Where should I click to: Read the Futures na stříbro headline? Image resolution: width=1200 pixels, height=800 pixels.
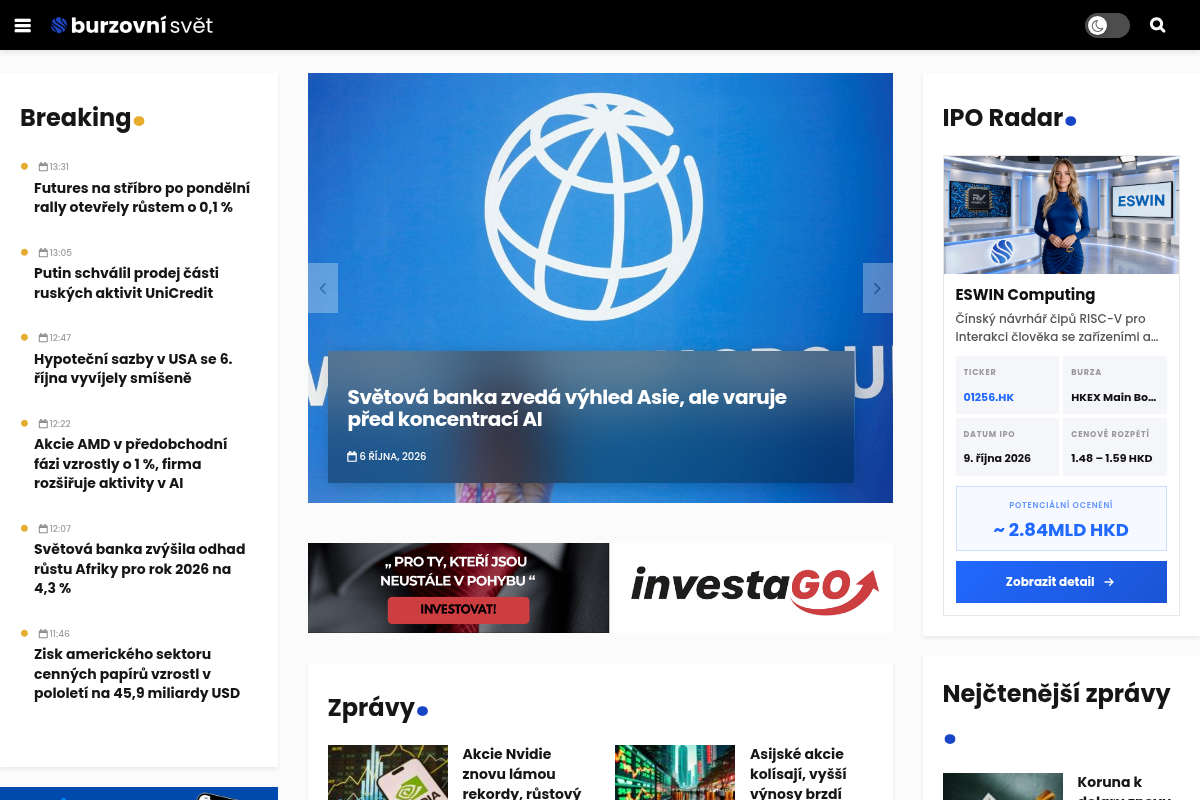tap(142, 198)
